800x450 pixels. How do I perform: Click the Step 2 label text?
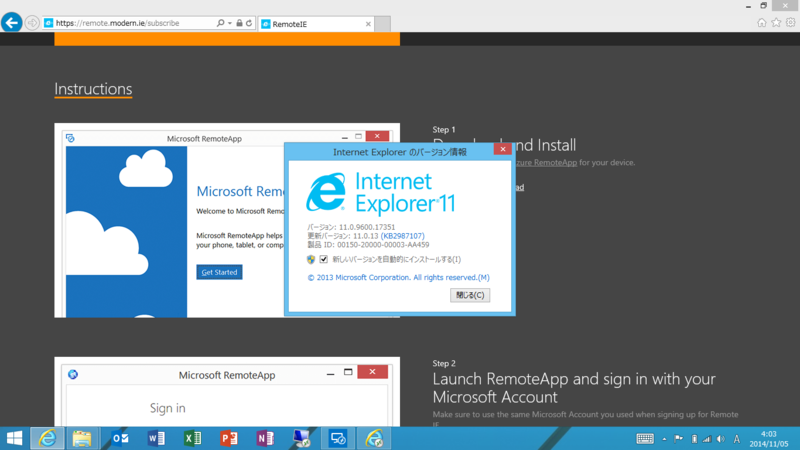[444, 363]
